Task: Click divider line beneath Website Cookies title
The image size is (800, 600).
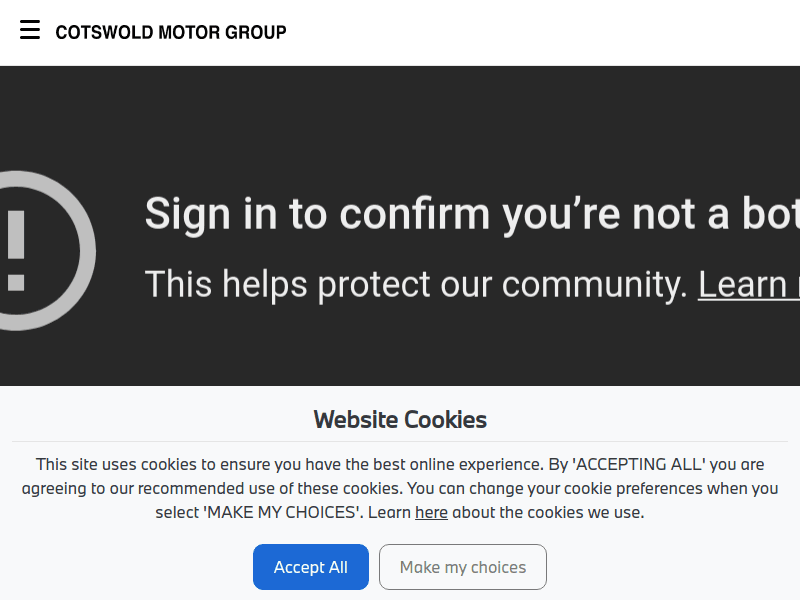Action: tap(400, 441)
